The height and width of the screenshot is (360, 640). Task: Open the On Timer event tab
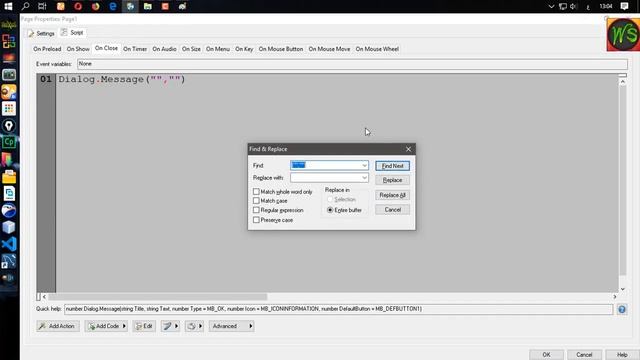point(135,49)
